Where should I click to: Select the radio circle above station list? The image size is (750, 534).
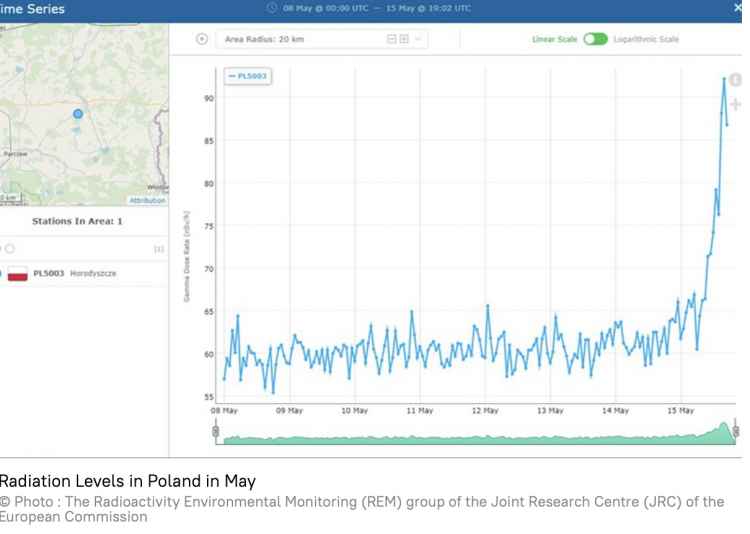[10, 248]
